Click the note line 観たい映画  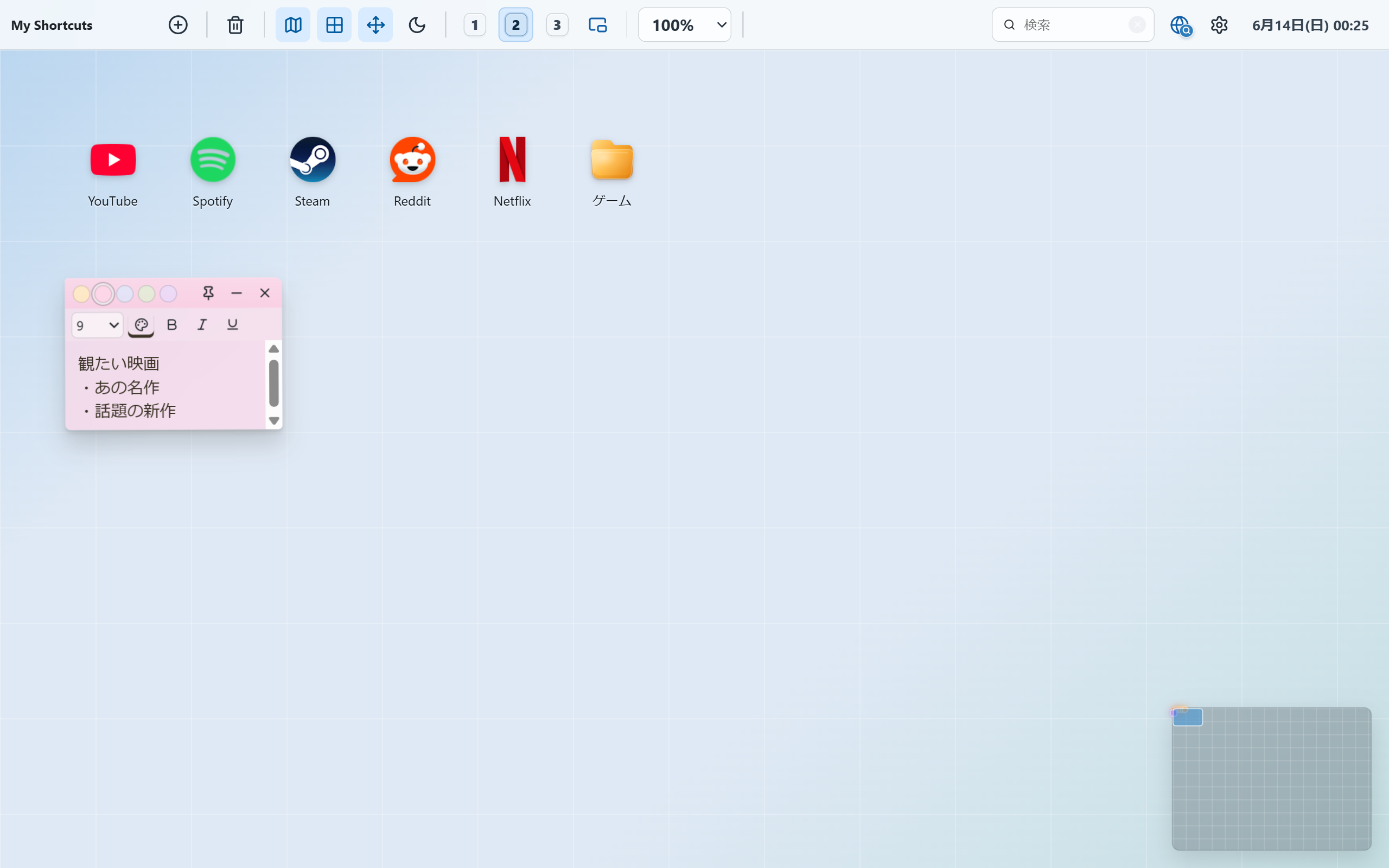tap(119, 364)
